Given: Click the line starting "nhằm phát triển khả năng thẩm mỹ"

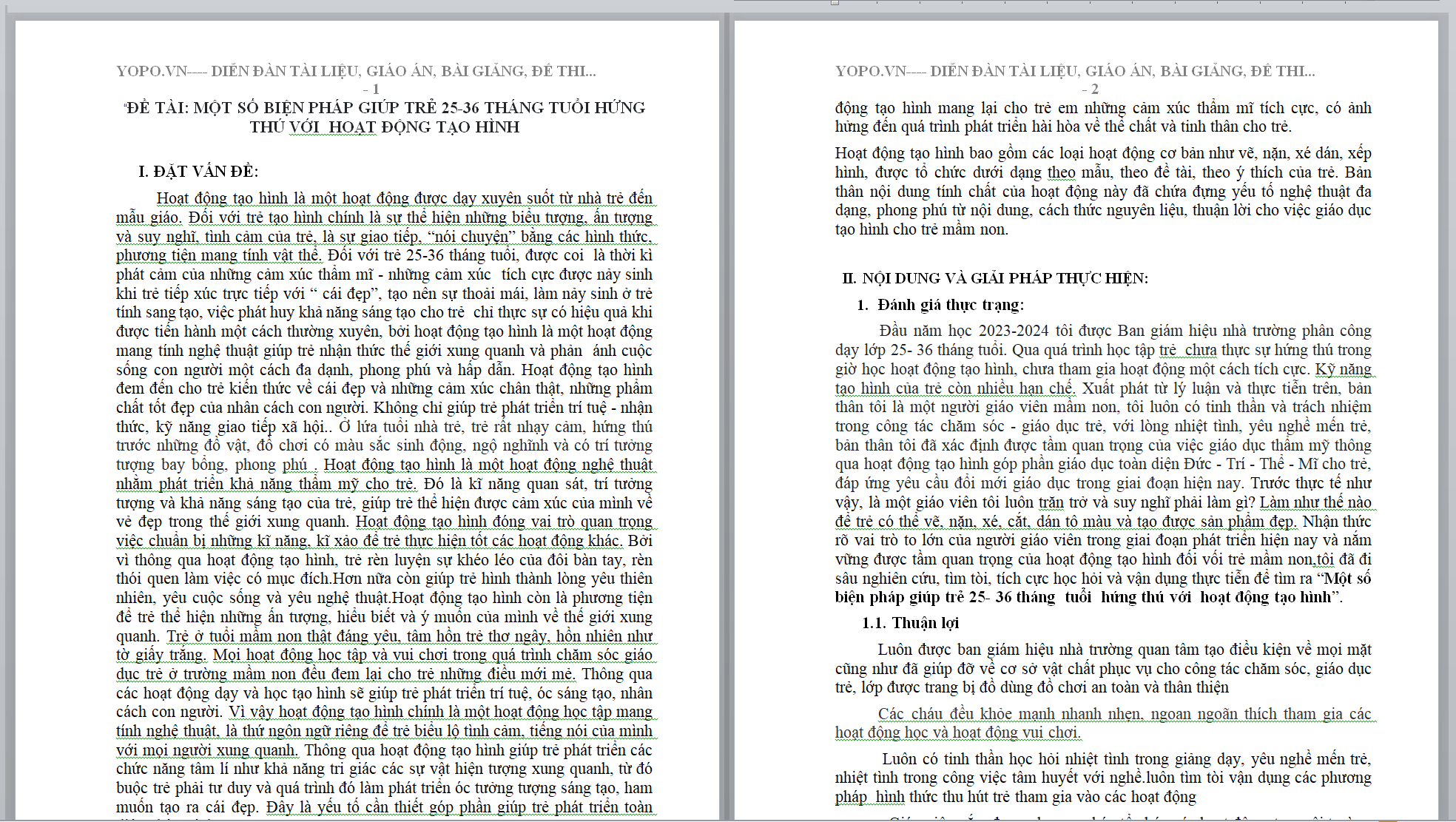Looking at the screenshot, I should (x=384, y=484).
